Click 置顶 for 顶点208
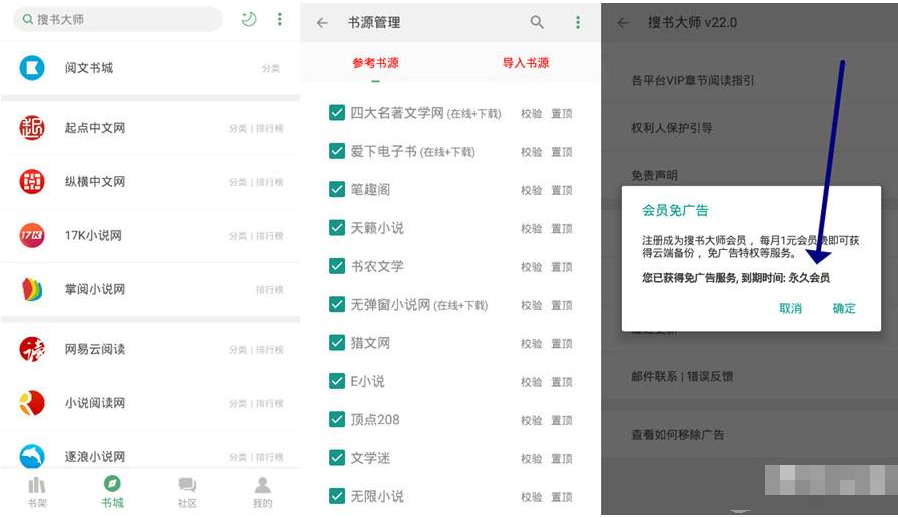Screen dimensions: 898x518 (x=562, y=421)
